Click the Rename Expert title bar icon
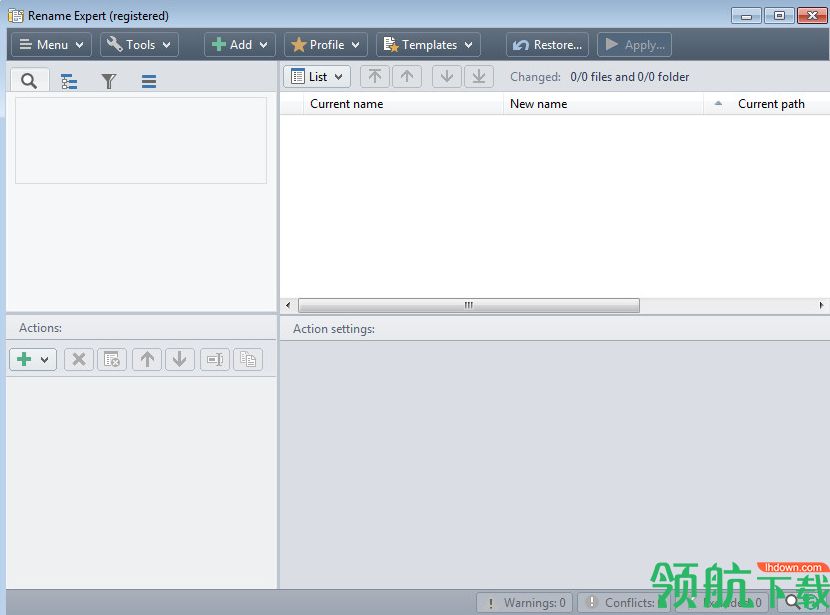The image size is (830, 615). point(15,16)
